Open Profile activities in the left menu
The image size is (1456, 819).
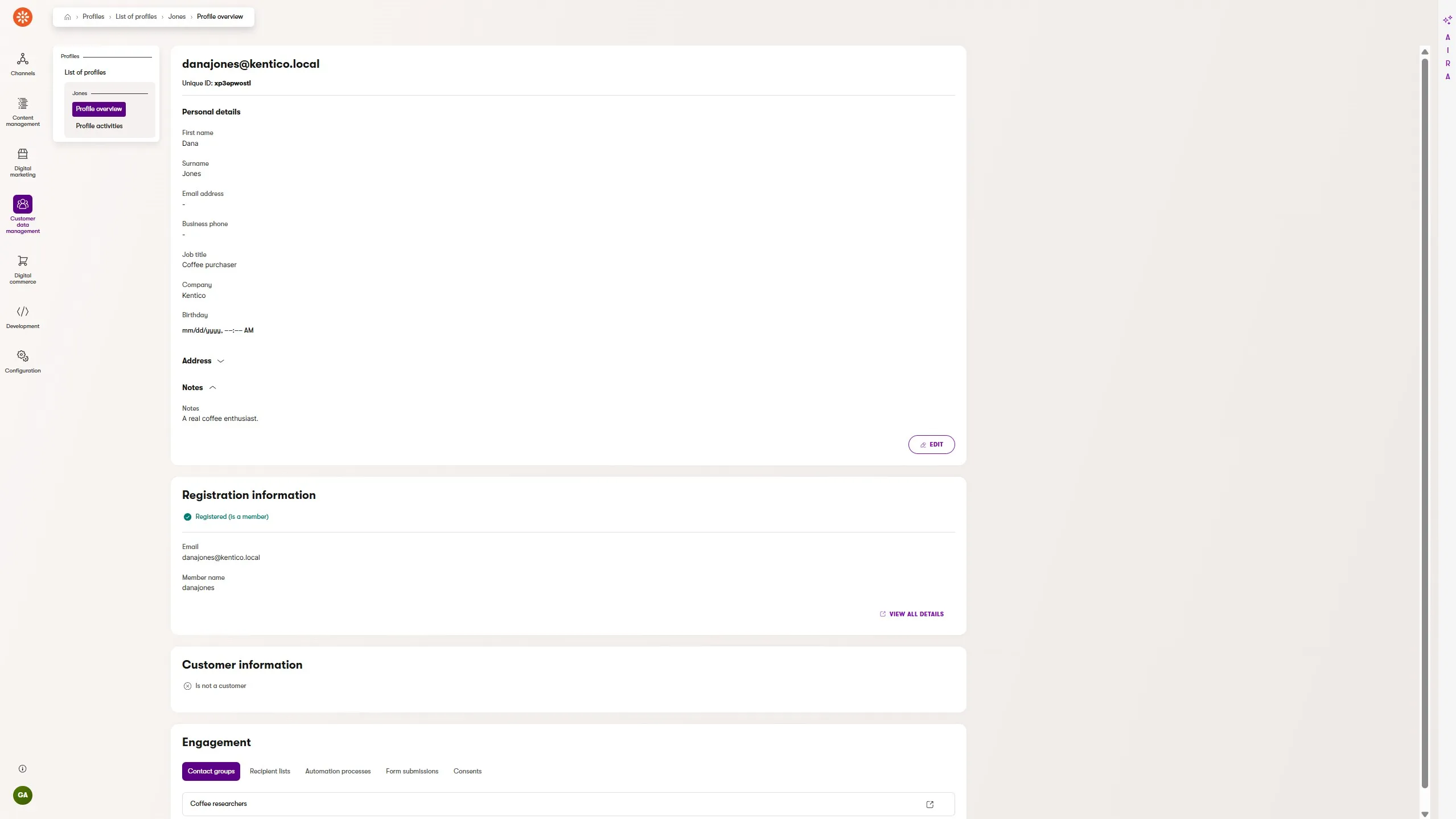(99, 126)
